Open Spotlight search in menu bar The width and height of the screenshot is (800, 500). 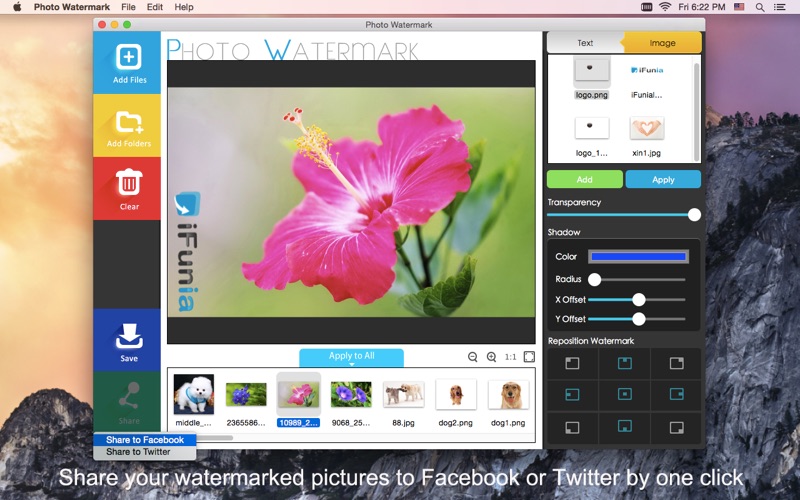[x=760, y=7]
